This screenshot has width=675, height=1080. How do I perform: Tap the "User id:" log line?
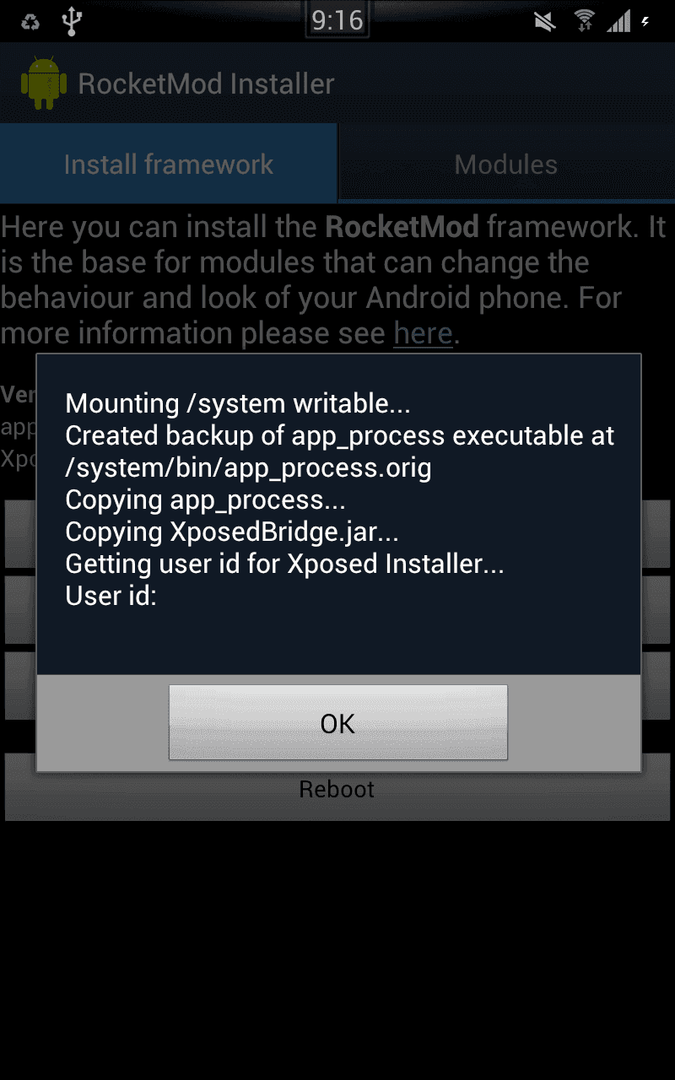tap(111, 595)
